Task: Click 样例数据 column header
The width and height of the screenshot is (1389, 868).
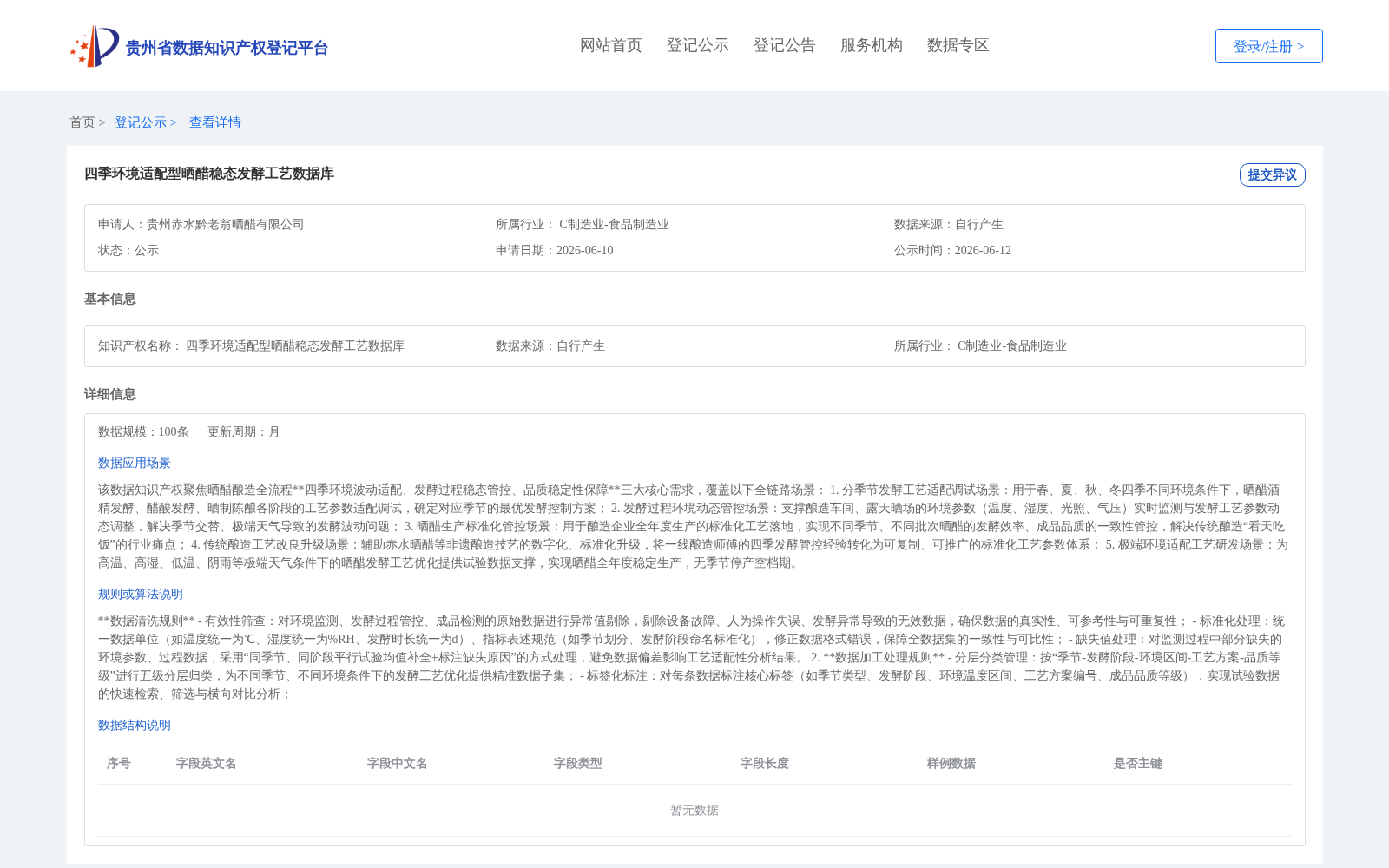Action: coord(951,763)
